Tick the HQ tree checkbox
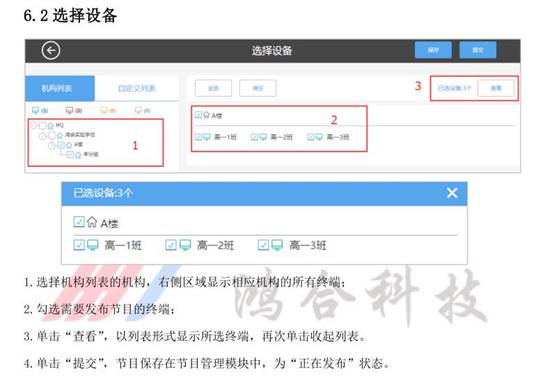 point(42,125)
